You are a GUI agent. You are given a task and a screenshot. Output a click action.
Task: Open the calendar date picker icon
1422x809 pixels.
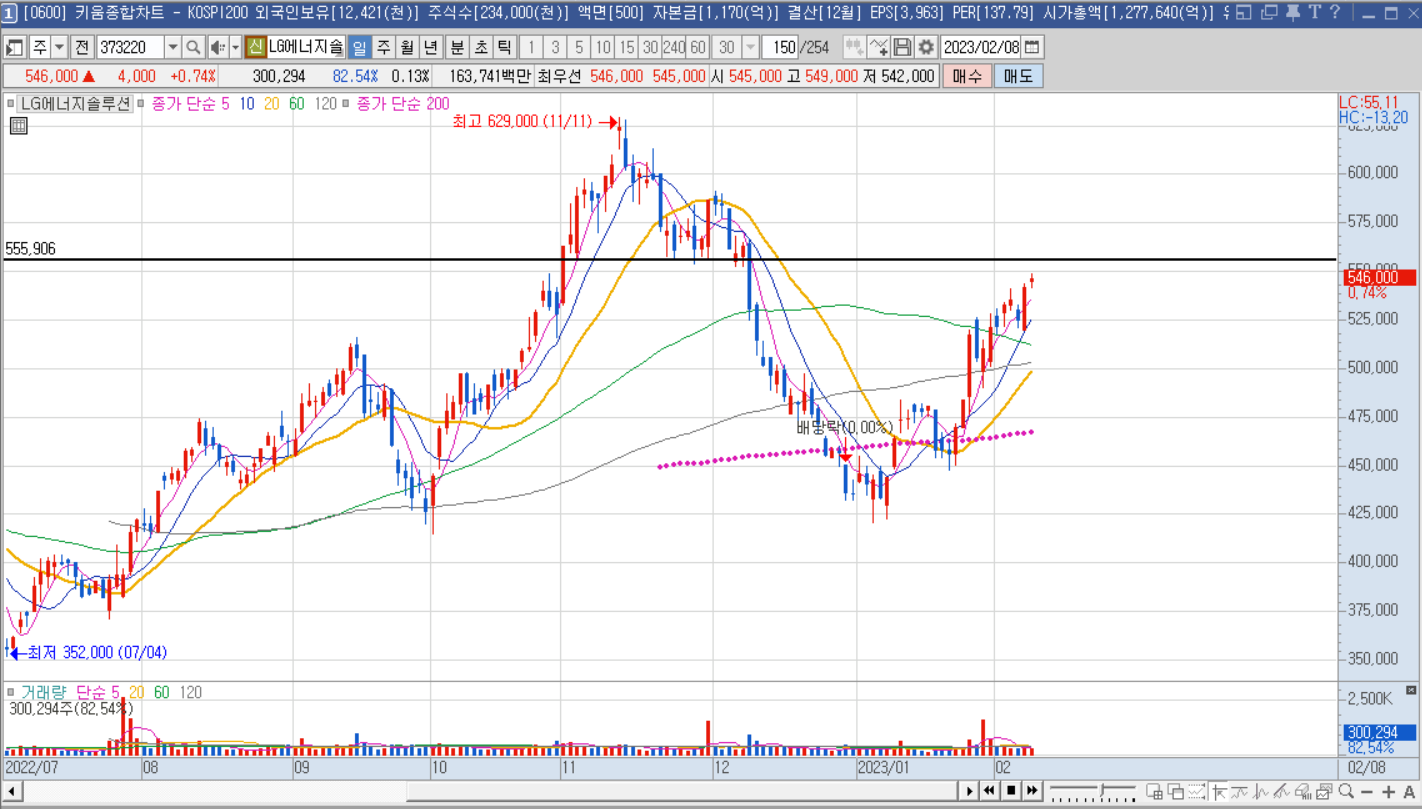[1032, 47]
